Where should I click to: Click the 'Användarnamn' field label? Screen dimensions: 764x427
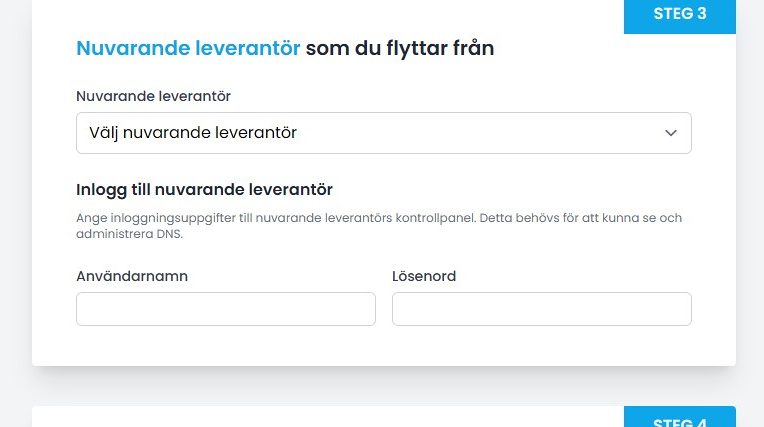coord(132,276)
